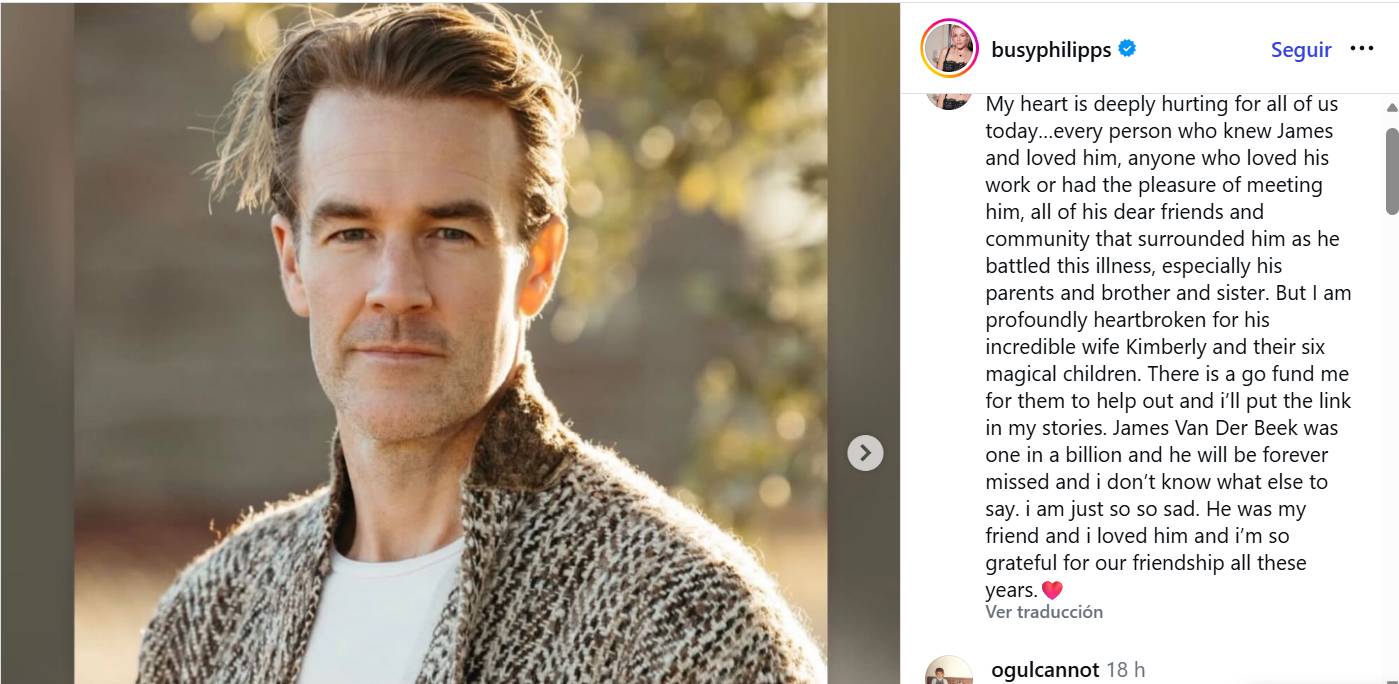Open the three-dot more options menu
Viewport: 1399px width, 684px height.
pos(1362,49)
